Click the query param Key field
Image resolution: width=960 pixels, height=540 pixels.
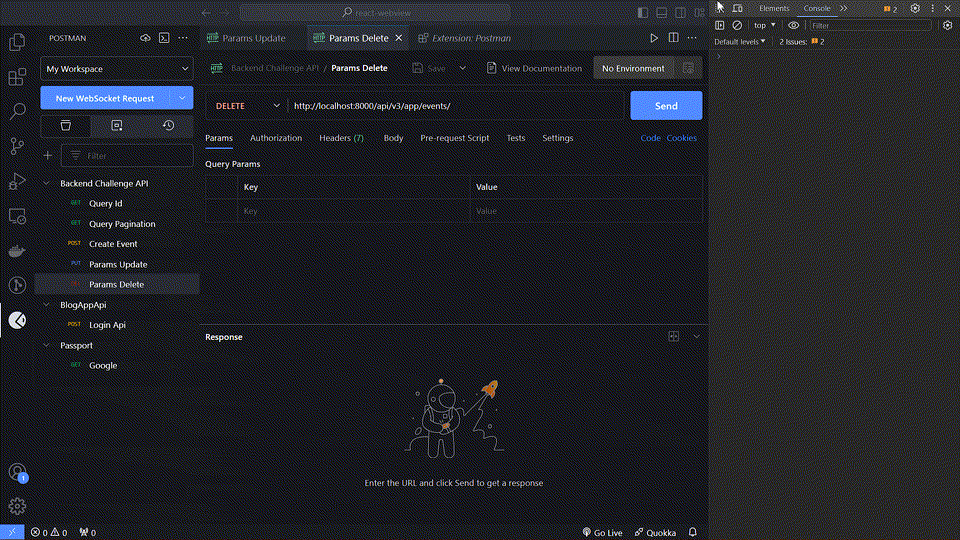coord(354,211)
